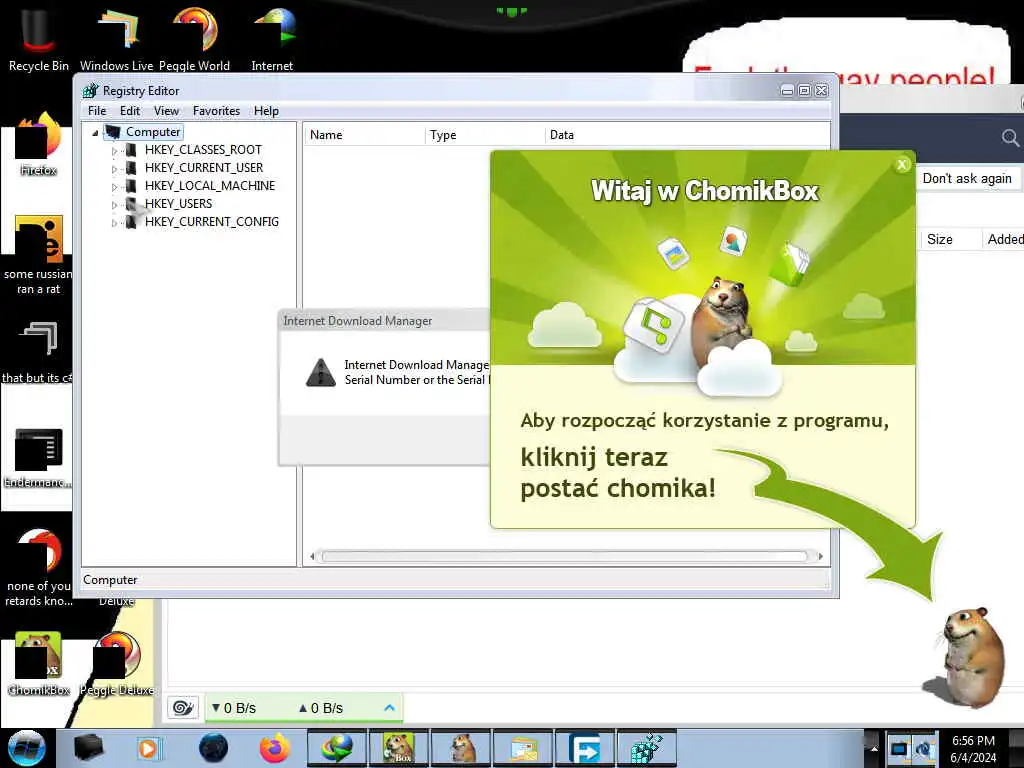Click the Added column header in the background window
Viewport: 1024px width, 768px height.
point(1004,239)
